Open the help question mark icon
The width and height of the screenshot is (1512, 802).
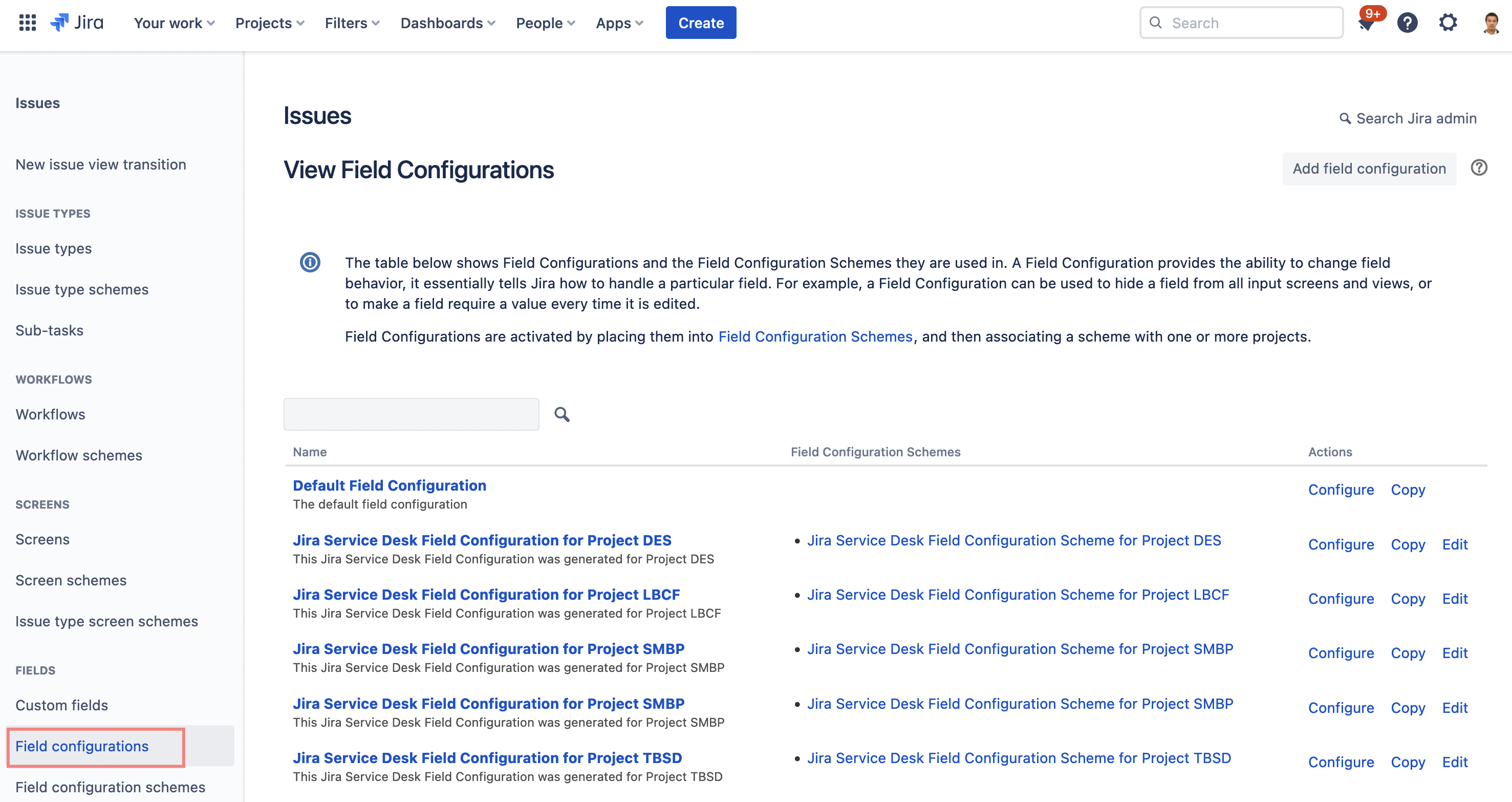[1407, 23]
